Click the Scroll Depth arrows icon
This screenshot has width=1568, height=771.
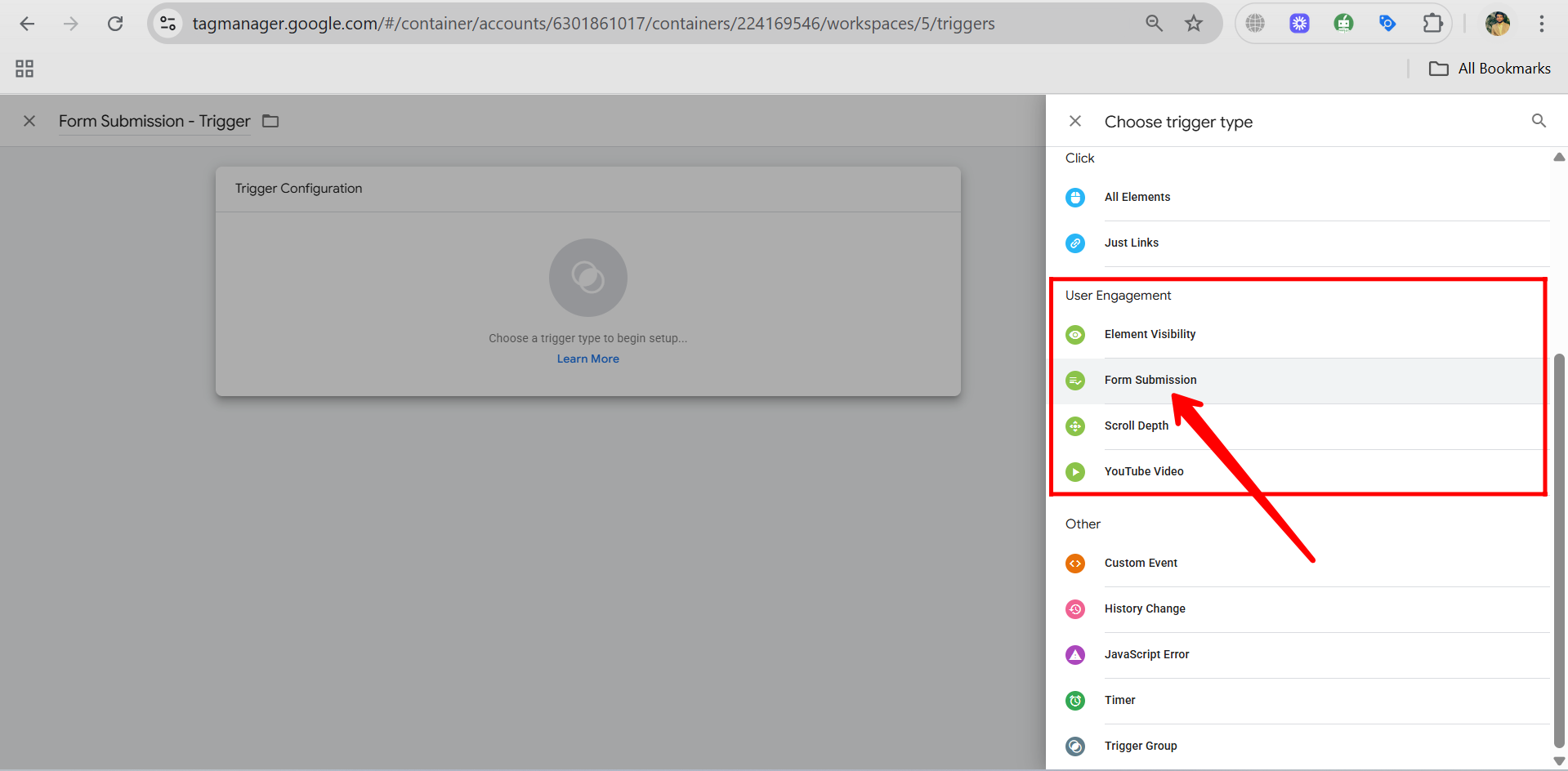(1075, 426)
